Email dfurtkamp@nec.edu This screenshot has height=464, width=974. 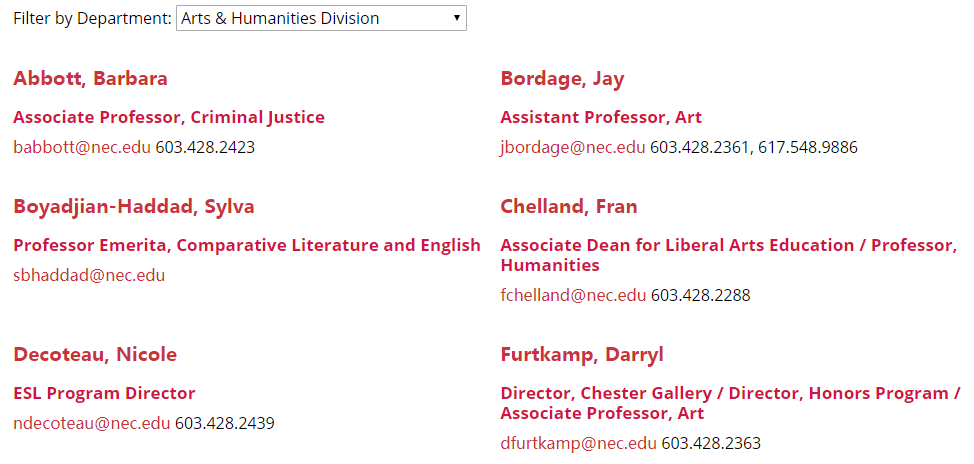click(x=578, y=443)
